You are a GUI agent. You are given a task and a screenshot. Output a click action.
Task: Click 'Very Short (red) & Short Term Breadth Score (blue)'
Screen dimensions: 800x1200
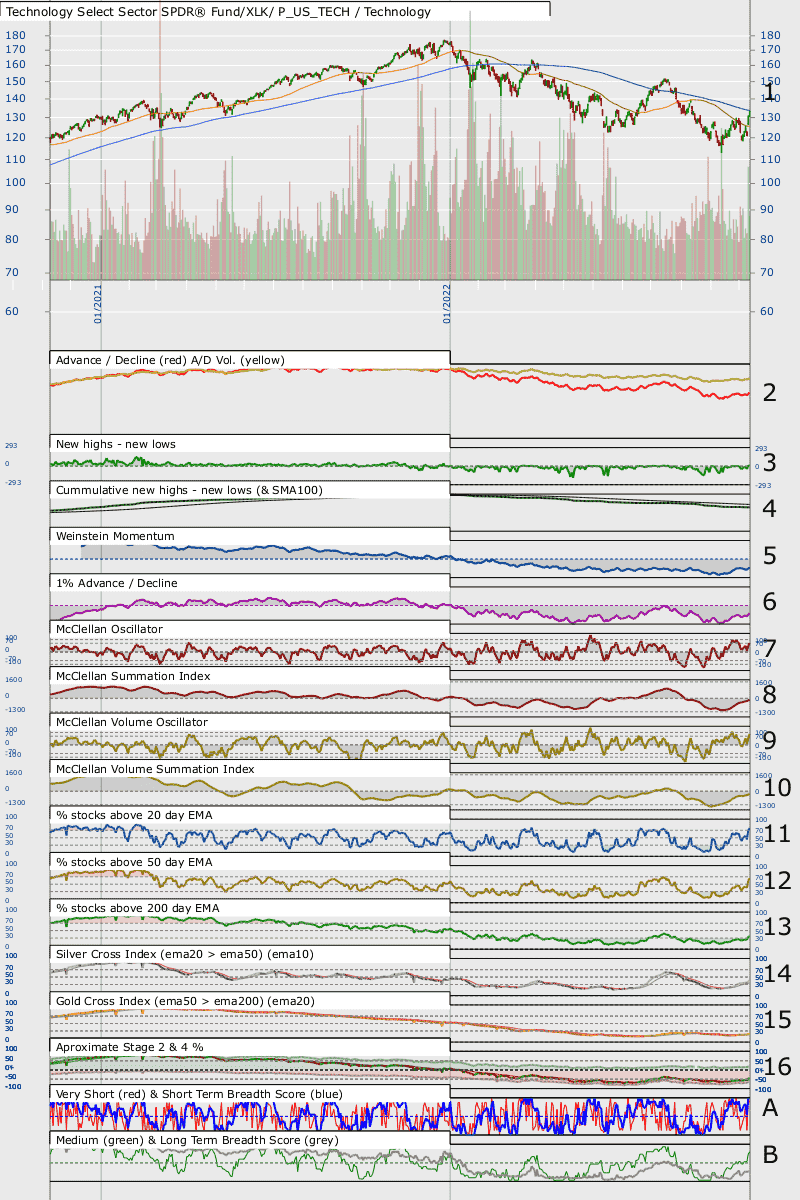pyautogui.click(x=199, y=1094)
